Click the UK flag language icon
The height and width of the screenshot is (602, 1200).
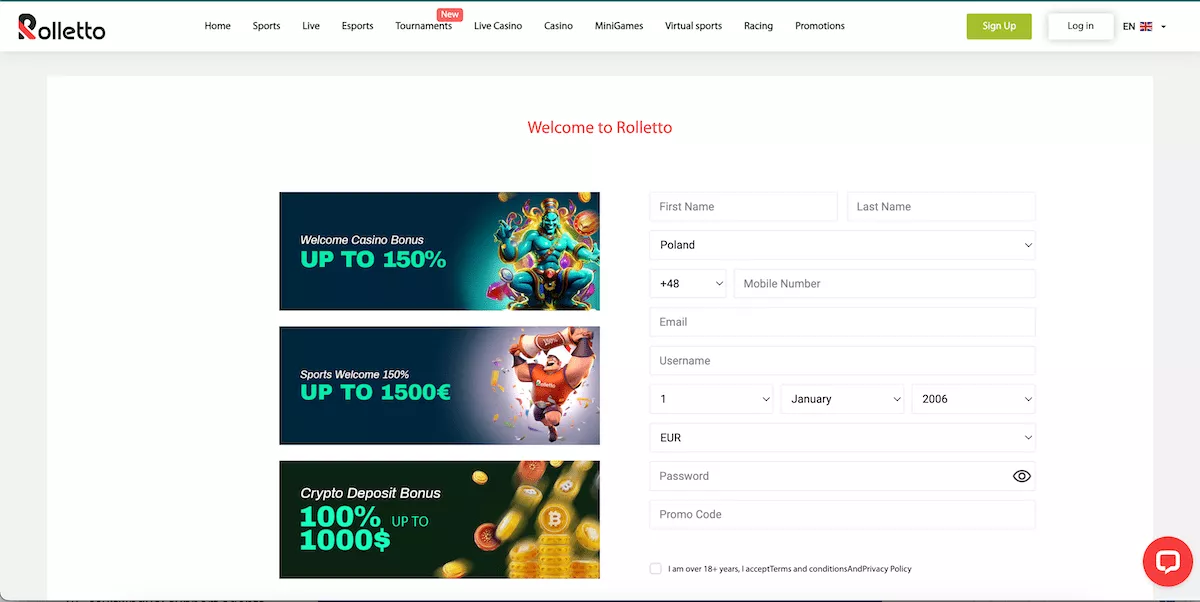pyautogui.click(x=1146, y=27)
